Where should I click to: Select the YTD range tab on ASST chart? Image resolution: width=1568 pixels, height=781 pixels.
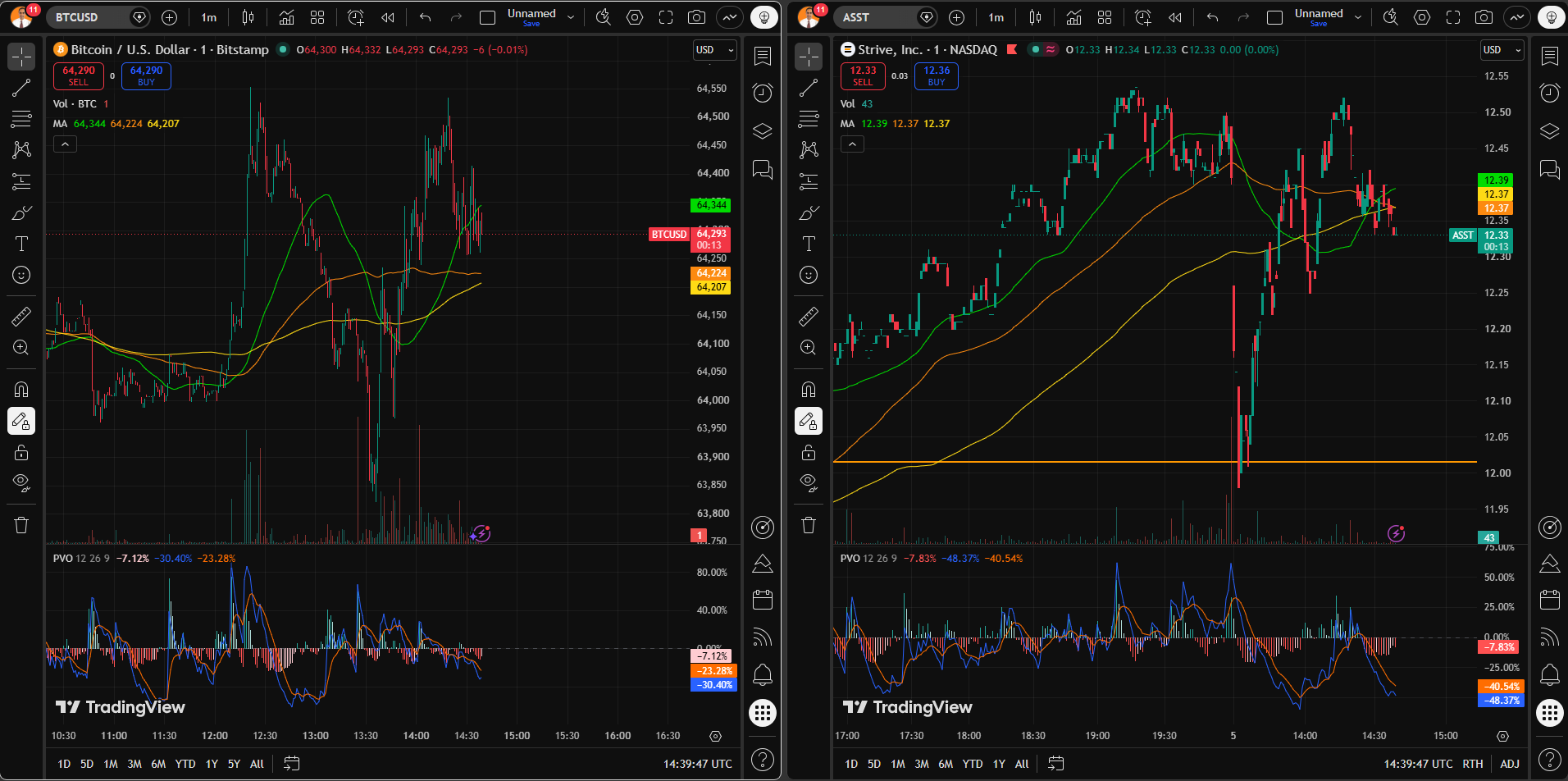973,764
